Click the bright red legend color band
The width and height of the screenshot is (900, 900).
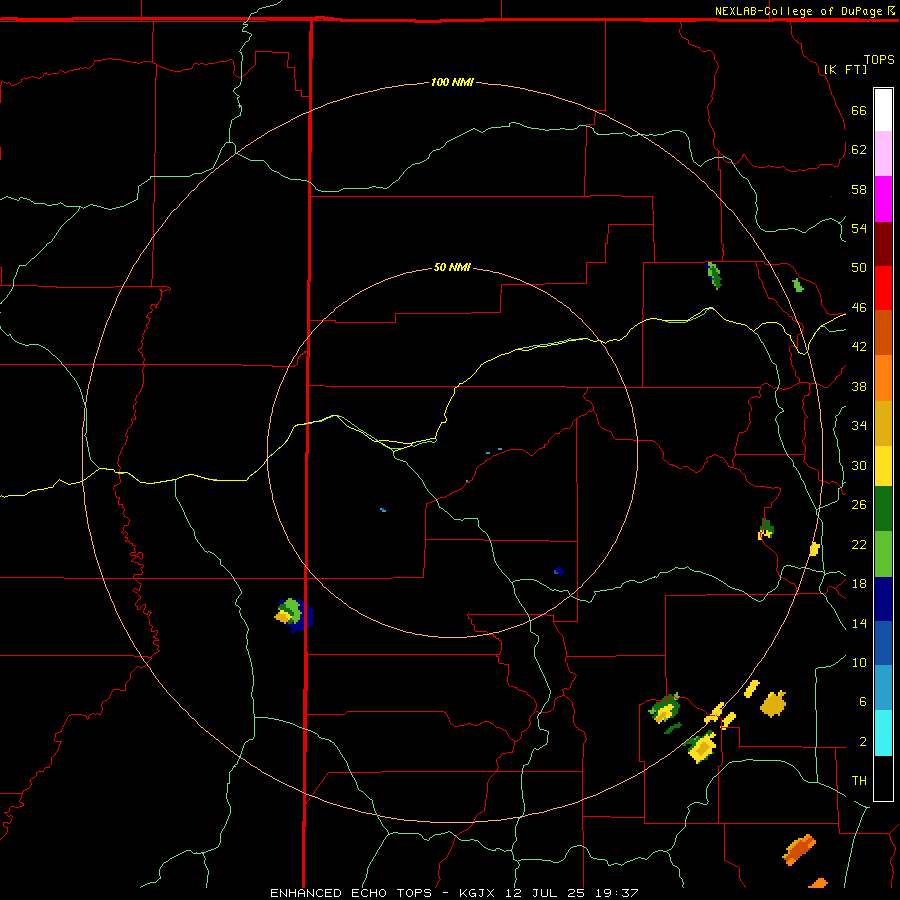pyautogui.click(x=883, y=288)
